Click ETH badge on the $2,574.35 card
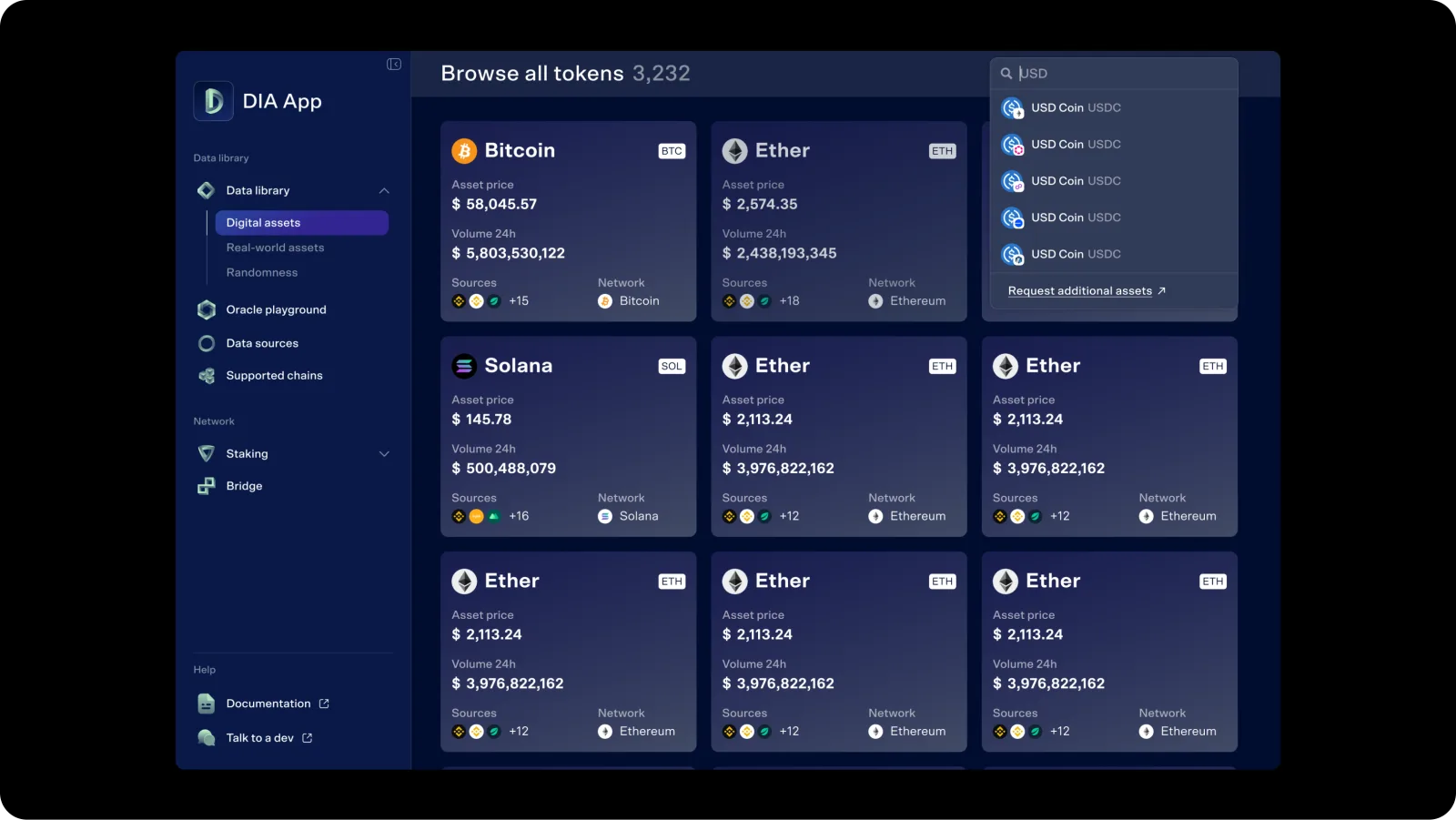Viewport: 1456px width, 820px height. click(942, 151)
